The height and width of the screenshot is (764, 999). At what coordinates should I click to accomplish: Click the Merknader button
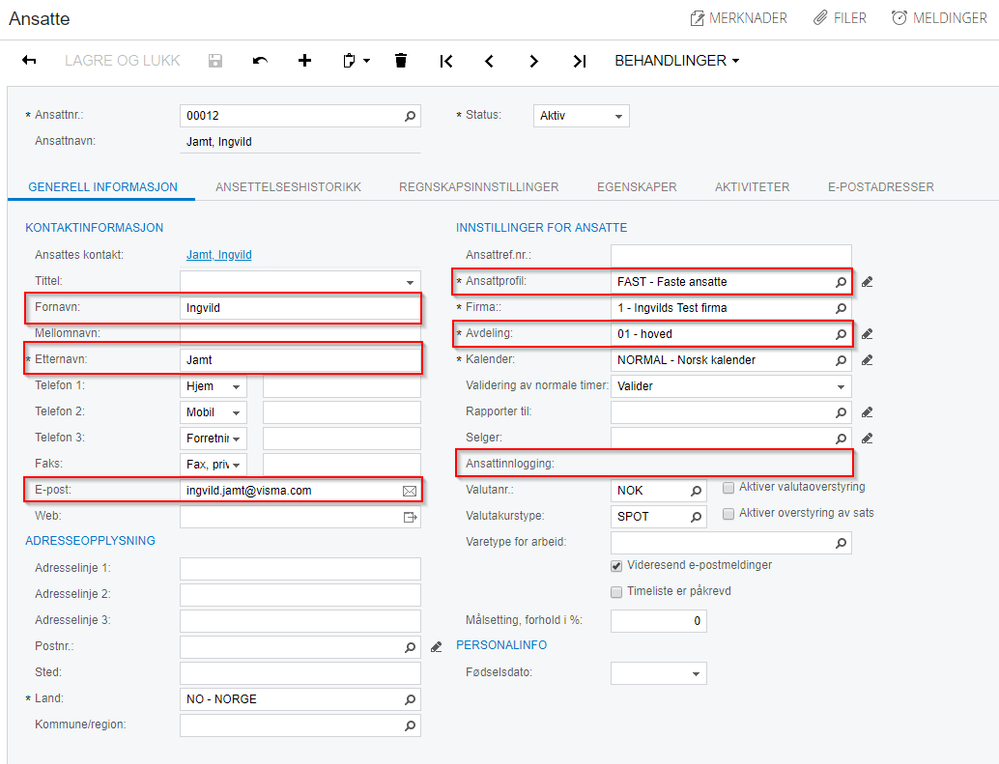738,18
